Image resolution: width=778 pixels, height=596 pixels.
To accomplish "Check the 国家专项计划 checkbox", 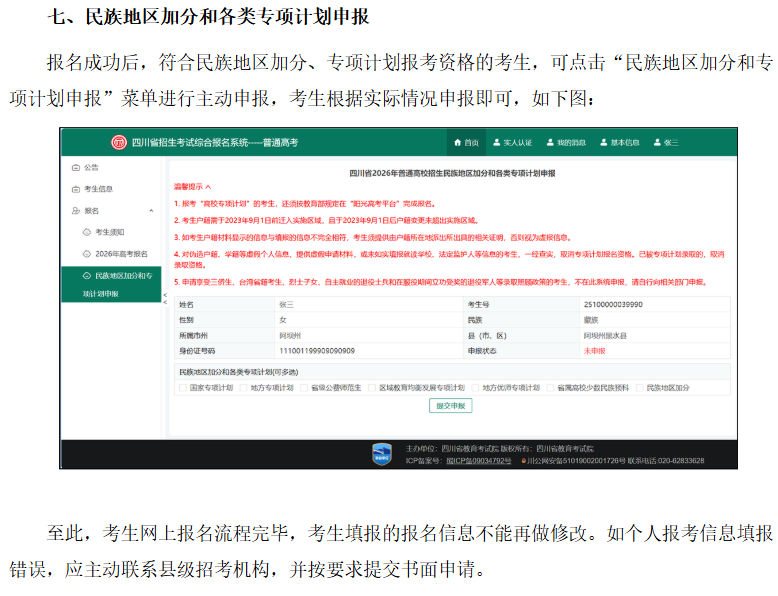I will click(181, 387).
